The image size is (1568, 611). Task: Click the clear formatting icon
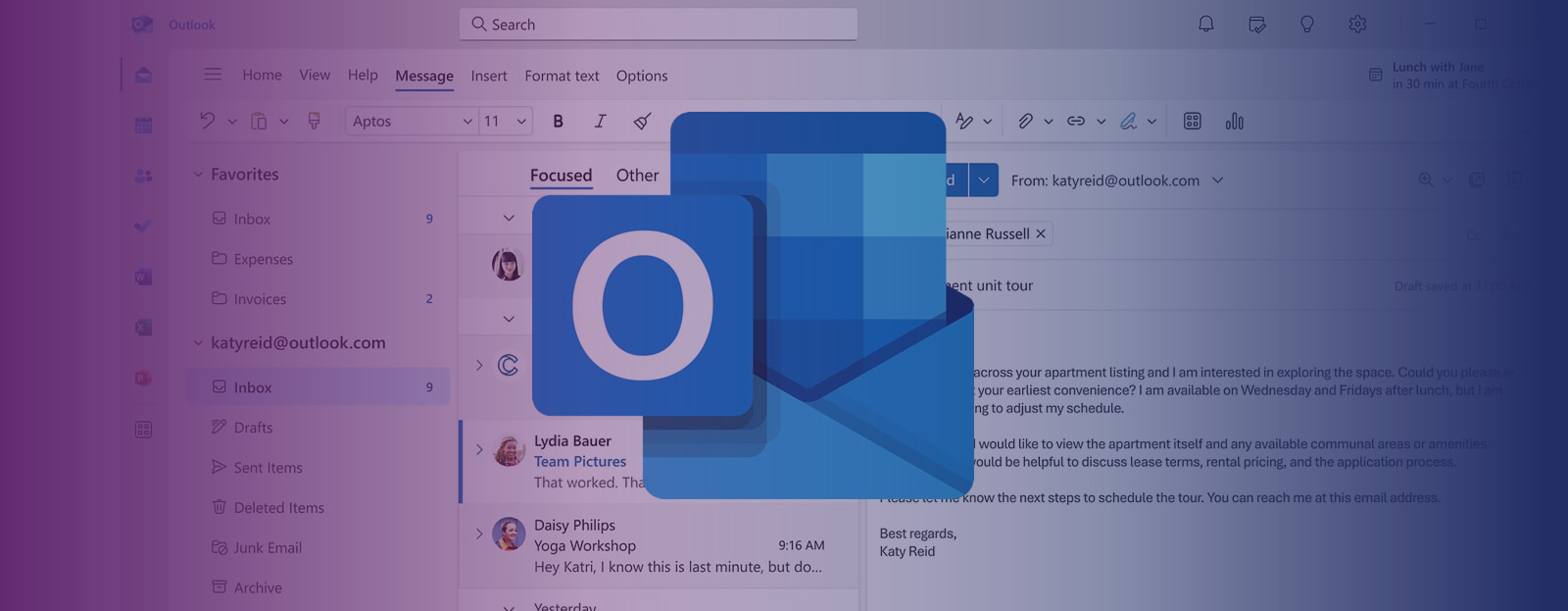[x=642, y=121]
